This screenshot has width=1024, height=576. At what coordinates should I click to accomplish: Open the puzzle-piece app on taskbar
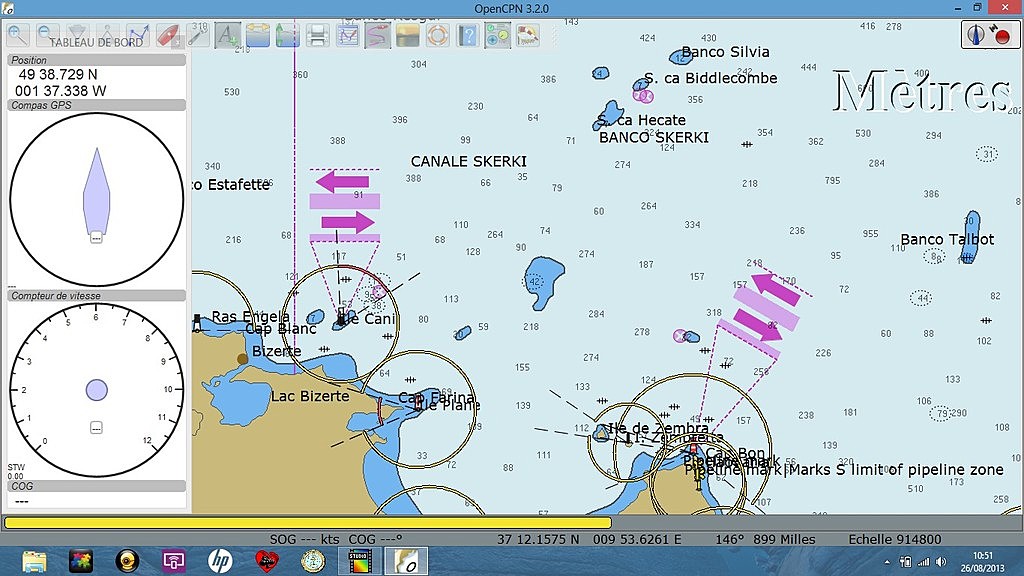pos(81,561)
